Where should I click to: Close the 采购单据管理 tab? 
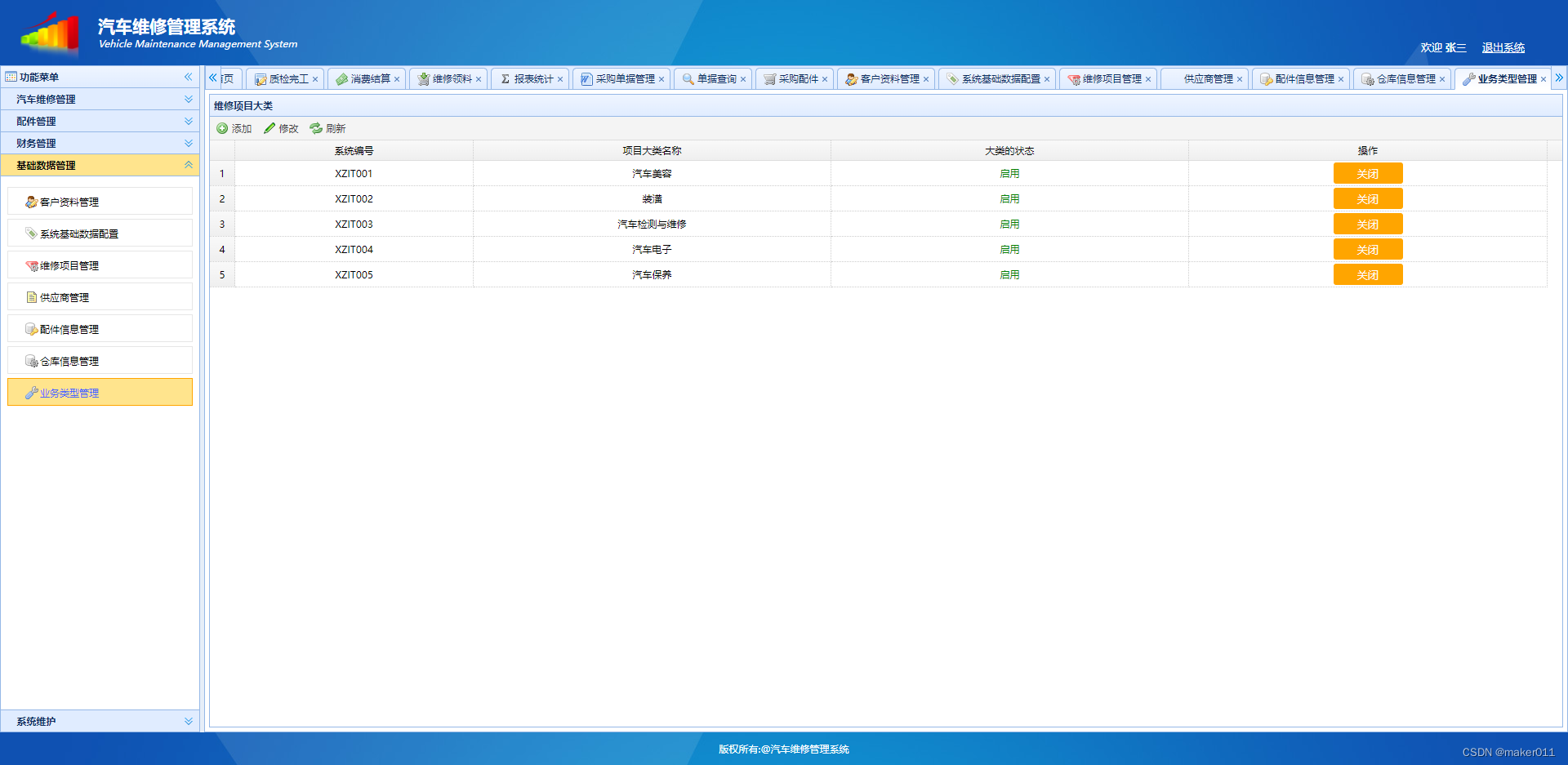(x=661, y=79)
